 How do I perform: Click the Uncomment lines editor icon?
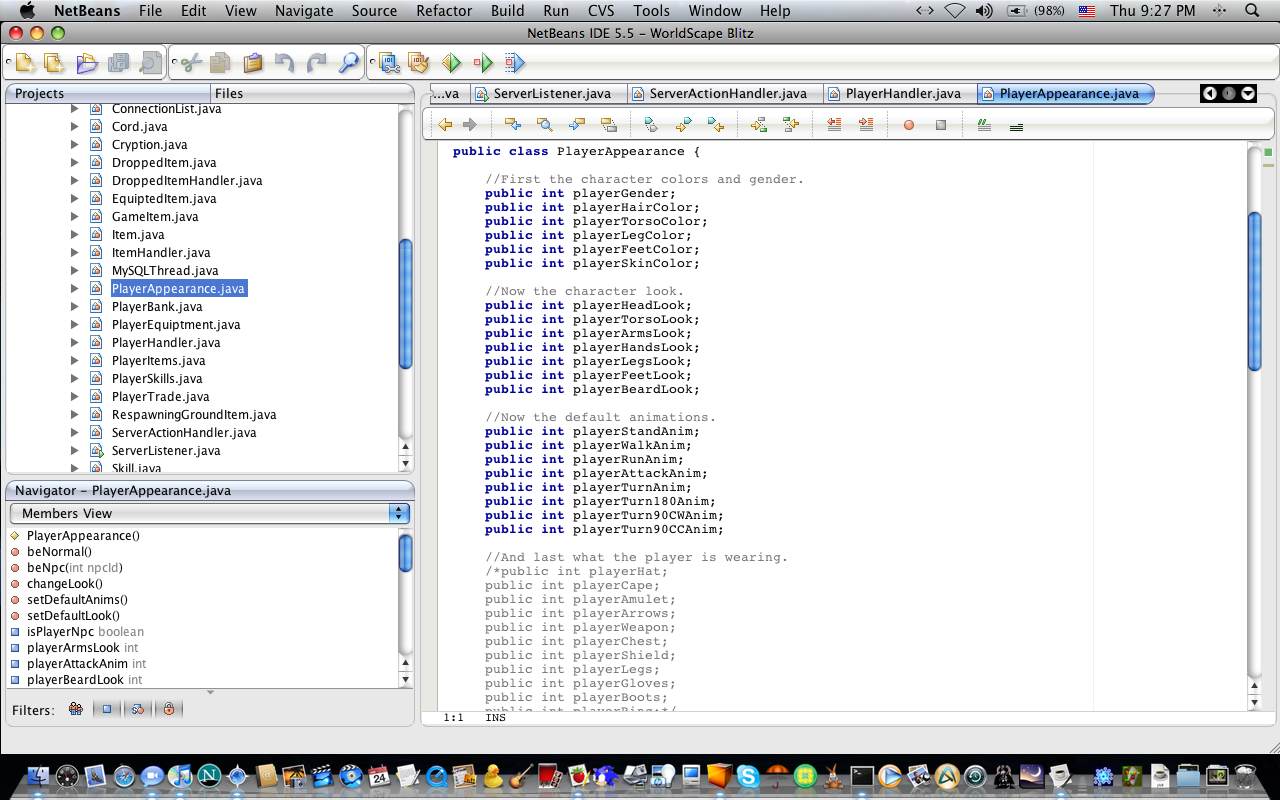[x=1017, y=127]
